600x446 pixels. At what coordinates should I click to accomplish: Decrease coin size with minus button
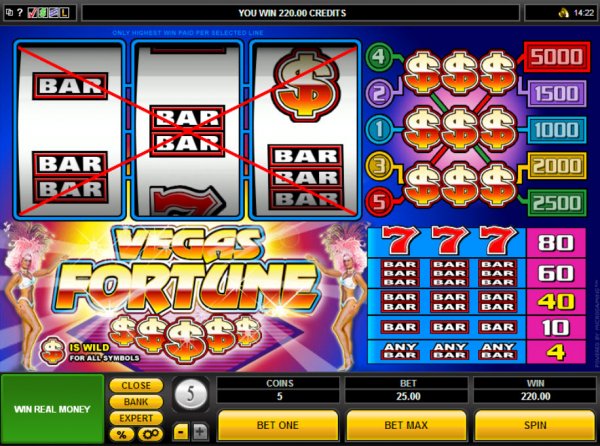pos(181,432)
